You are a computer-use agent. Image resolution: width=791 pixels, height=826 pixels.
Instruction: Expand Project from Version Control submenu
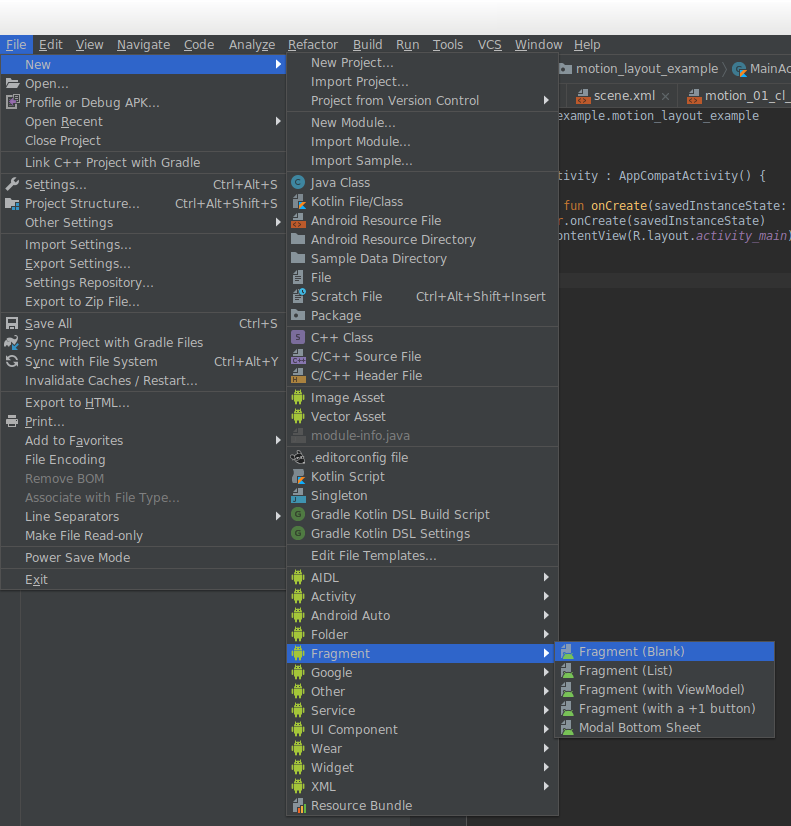click(x=546, y=101)
